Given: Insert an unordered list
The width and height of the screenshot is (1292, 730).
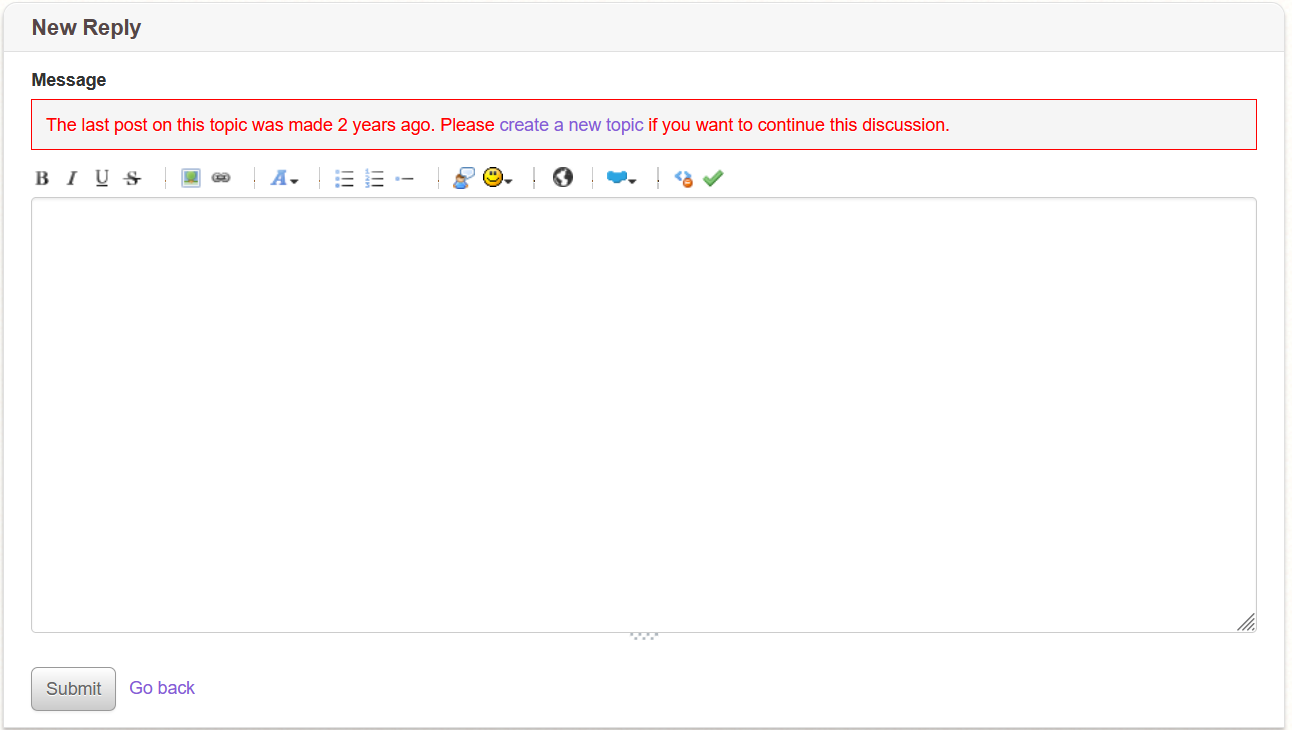Looking at the screenshot, I should pyautogui.click(x=344, y=178).
